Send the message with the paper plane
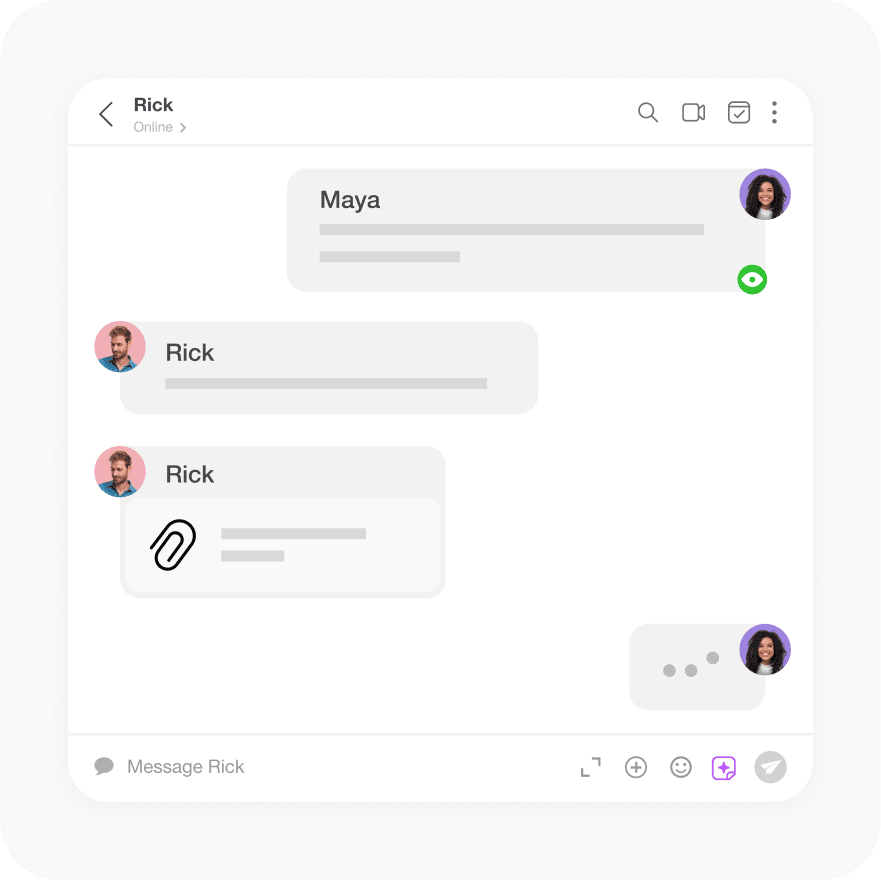881x880 pixels. click(770, 767)
